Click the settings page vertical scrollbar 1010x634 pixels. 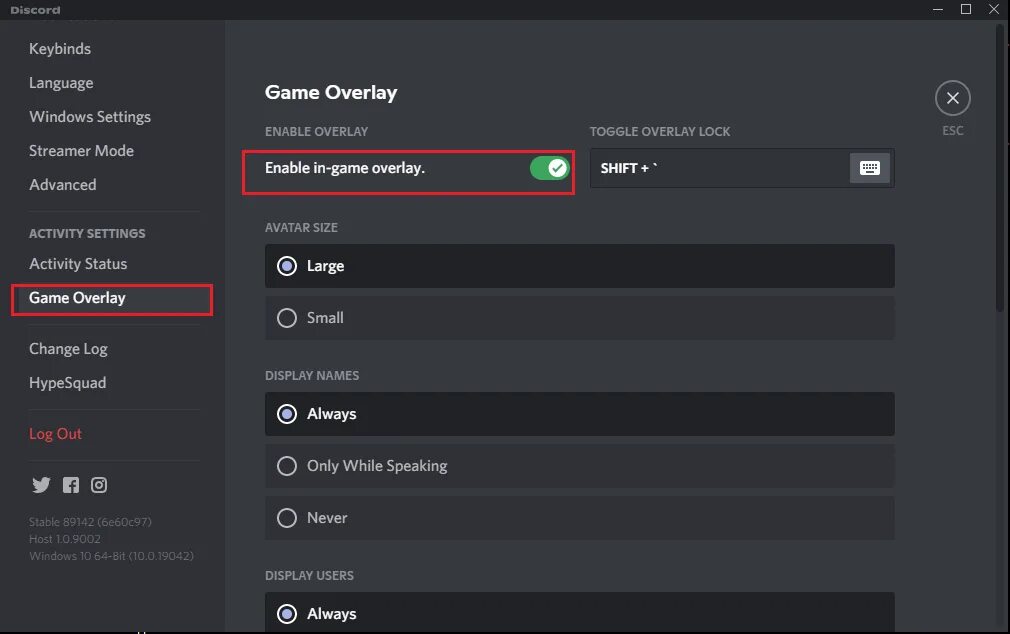(x=1000, y=169)
